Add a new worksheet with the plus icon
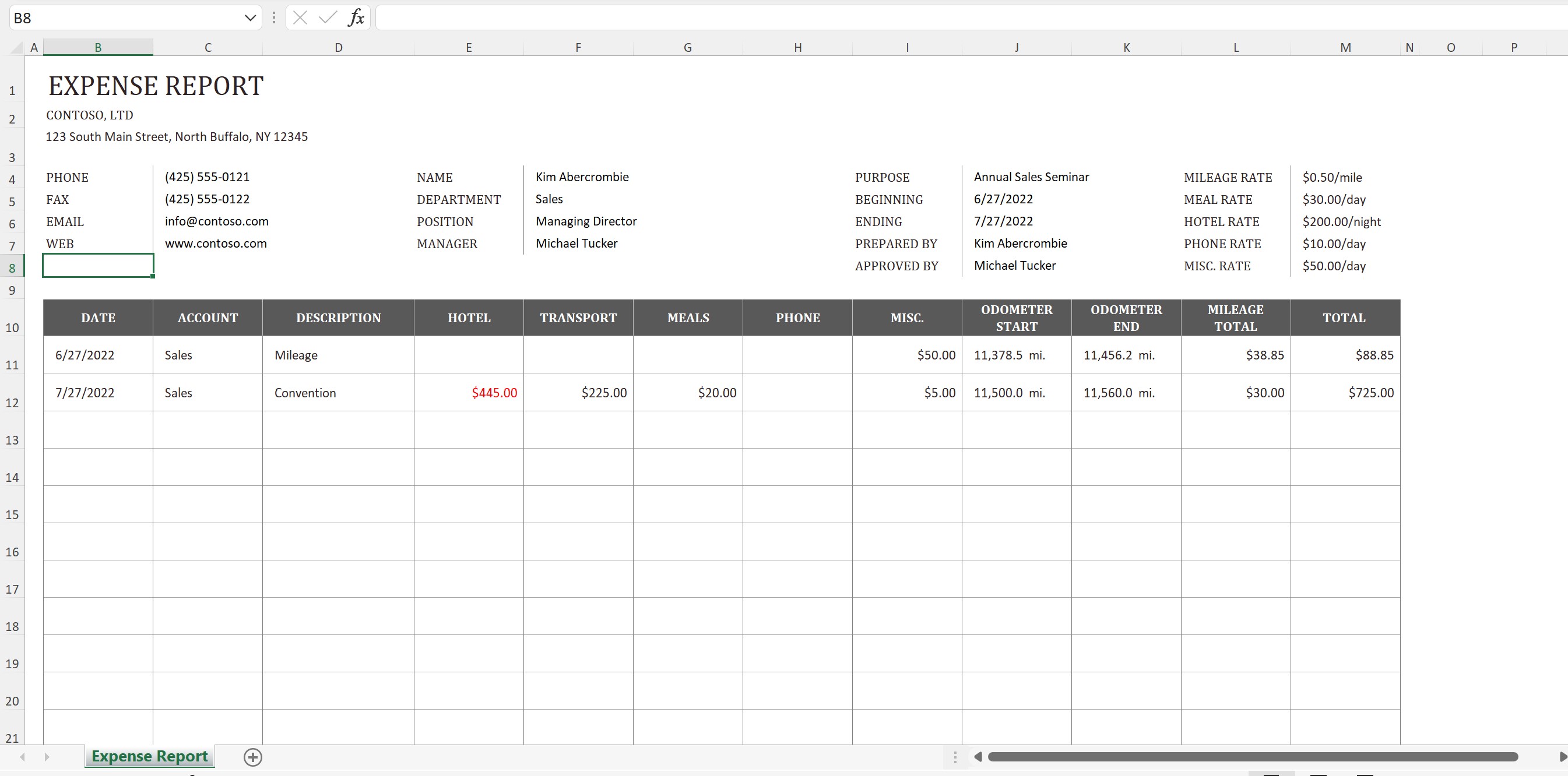 [x=253, y=757]
